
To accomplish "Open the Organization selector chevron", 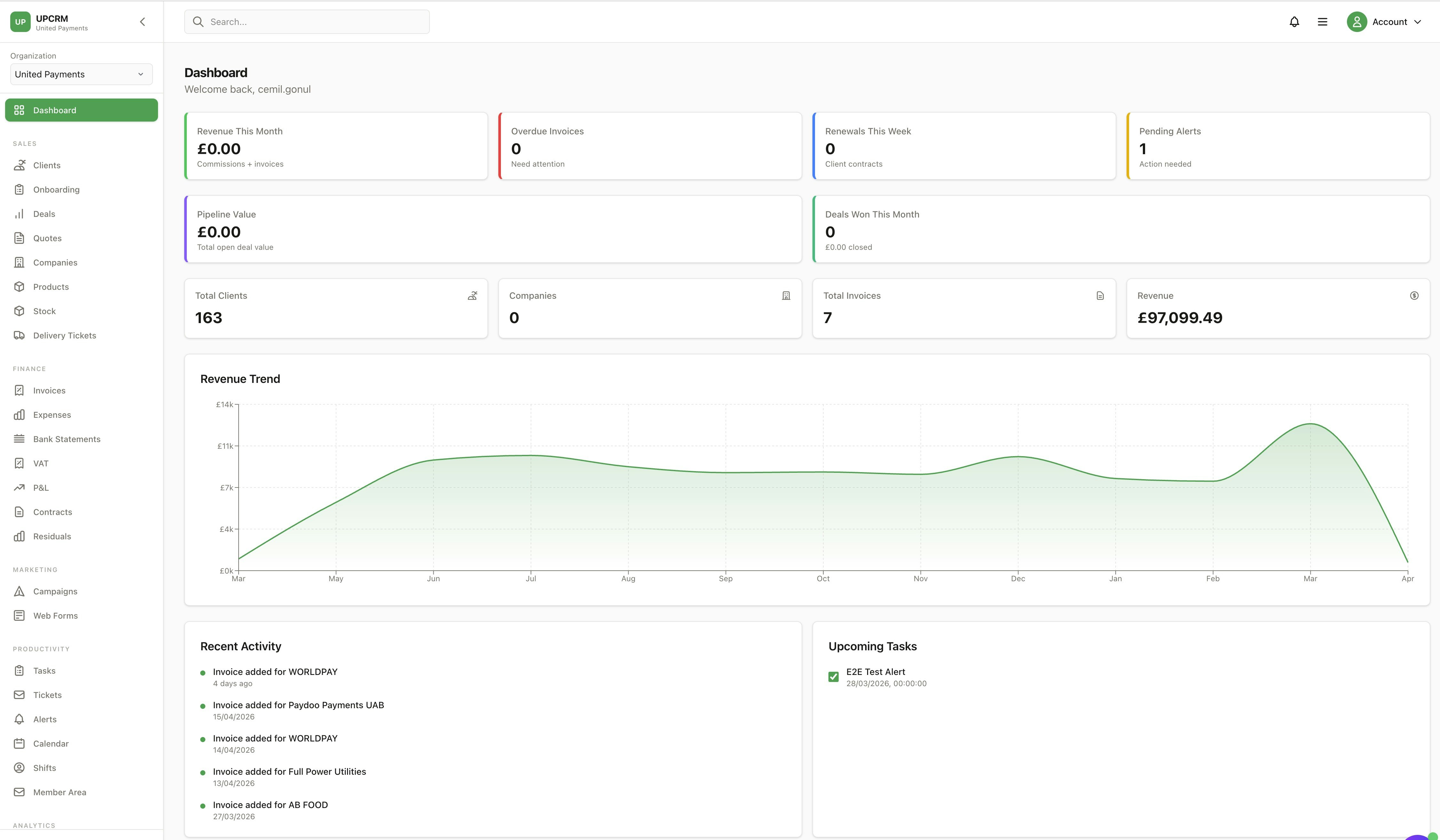I will [140, 74].
